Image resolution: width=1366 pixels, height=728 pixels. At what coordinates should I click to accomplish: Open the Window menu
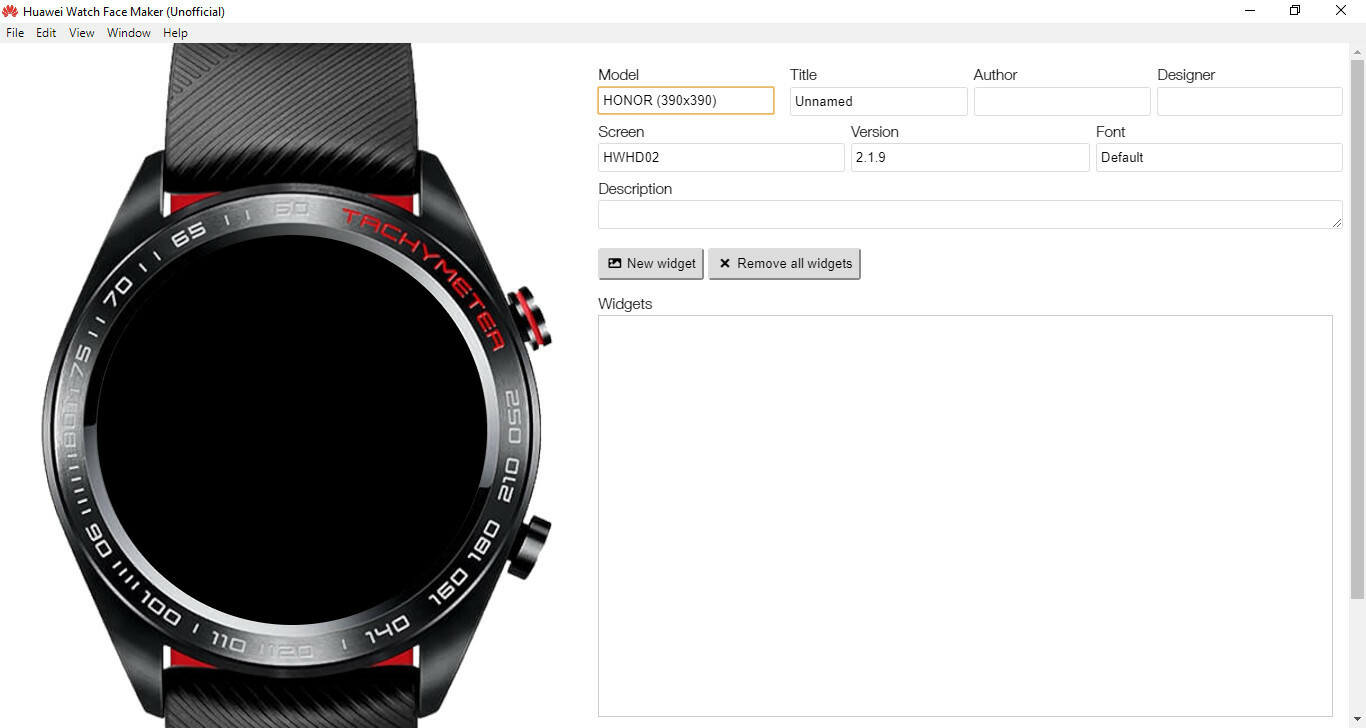click(129, 33)
